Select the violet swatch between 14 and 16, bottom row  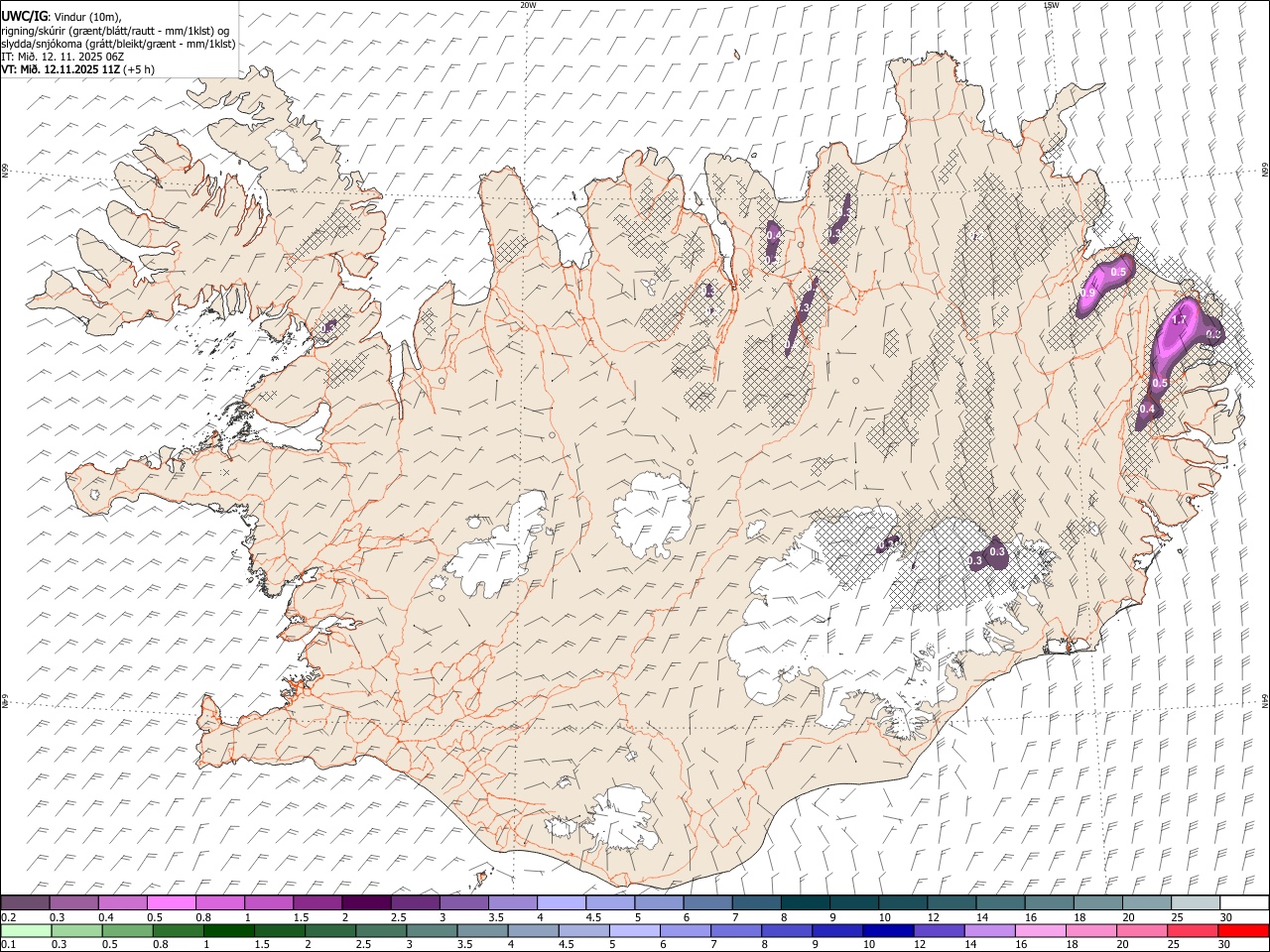989,930
